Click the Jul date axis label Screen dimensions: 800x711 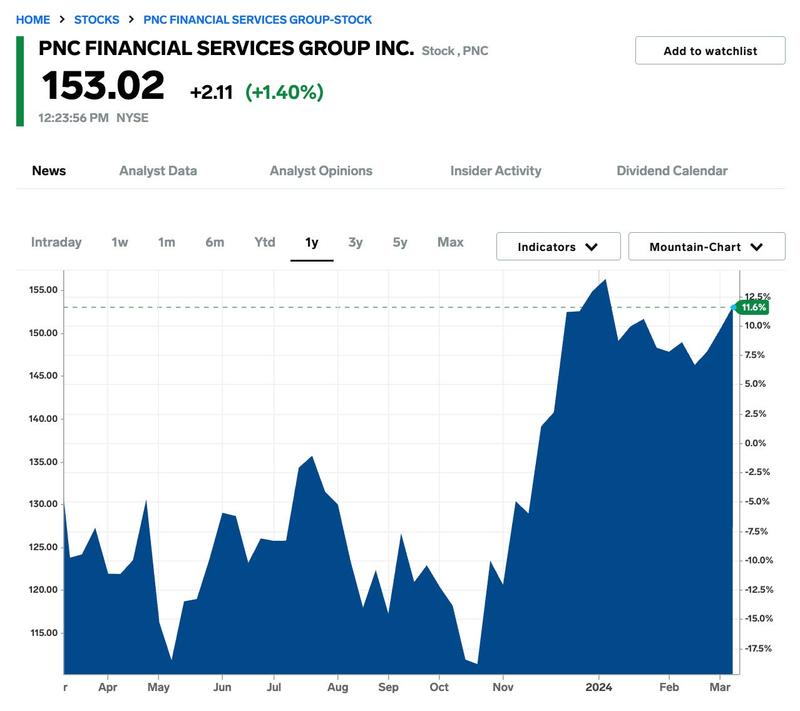[274, 688]
